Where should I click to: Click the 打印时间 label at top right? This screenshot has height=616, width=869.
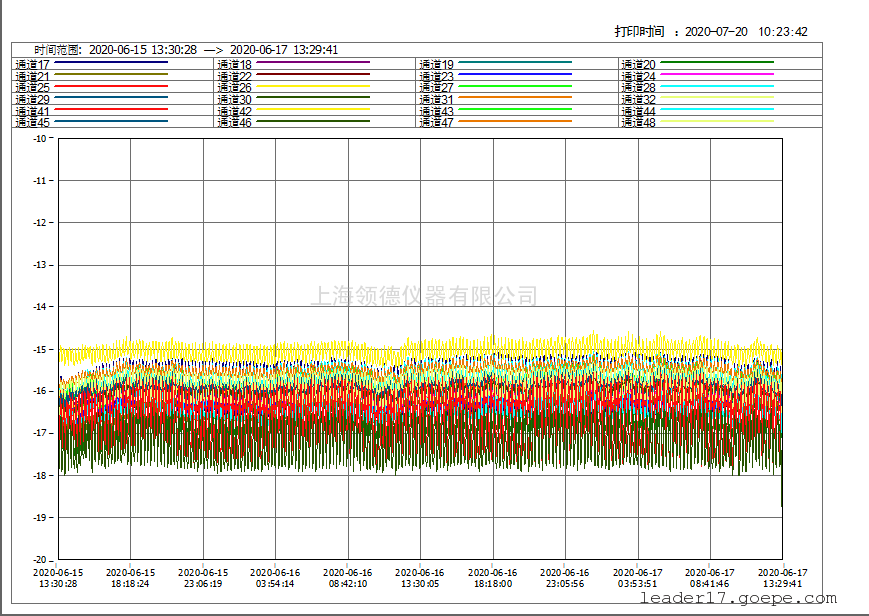[639, 31]
